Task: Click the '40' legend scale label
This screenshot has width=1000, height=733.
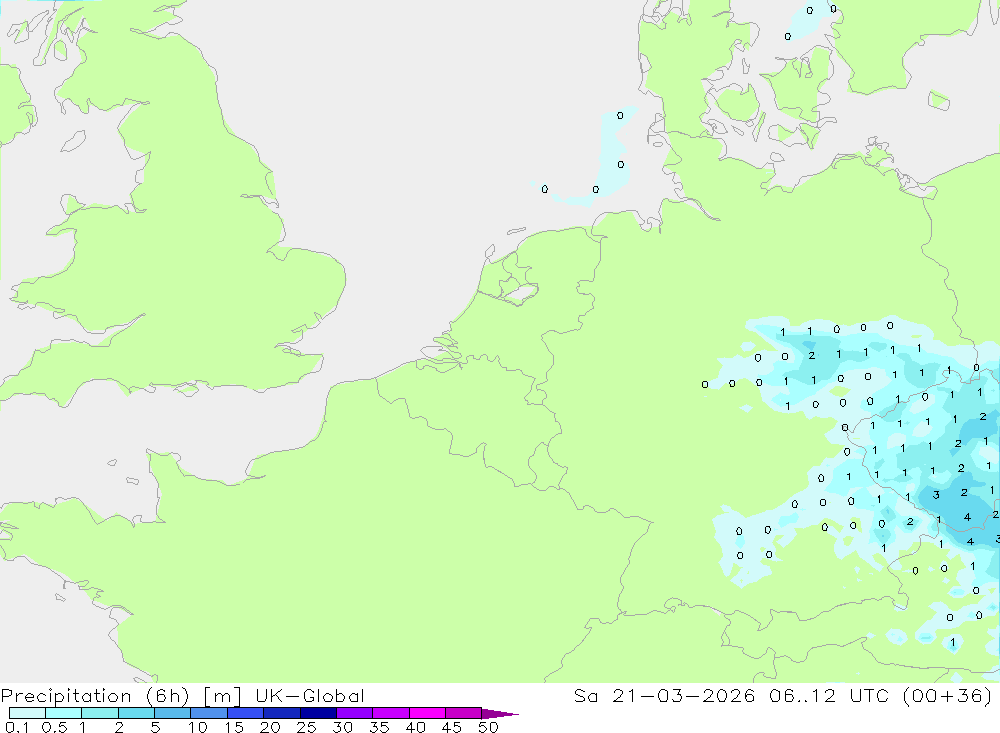Action: [x=415, y=727]
